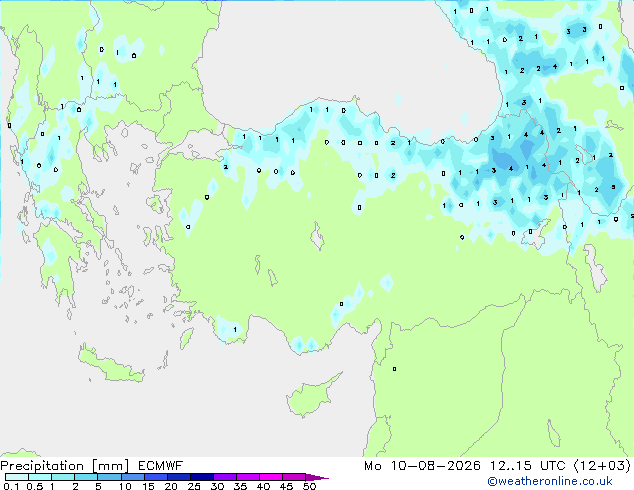Image resolution: width=634 pixels, height=490 pixels.
Task: Select the 30–35 mm purple legend swatch
Action: click(224, 477)
